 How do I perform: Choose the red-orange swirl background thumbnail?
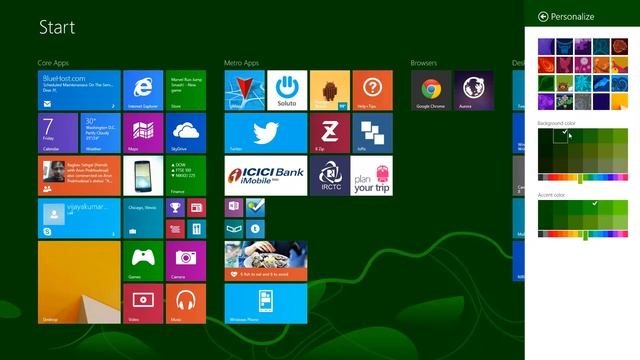pyautogui.click(x=546, y=65)
